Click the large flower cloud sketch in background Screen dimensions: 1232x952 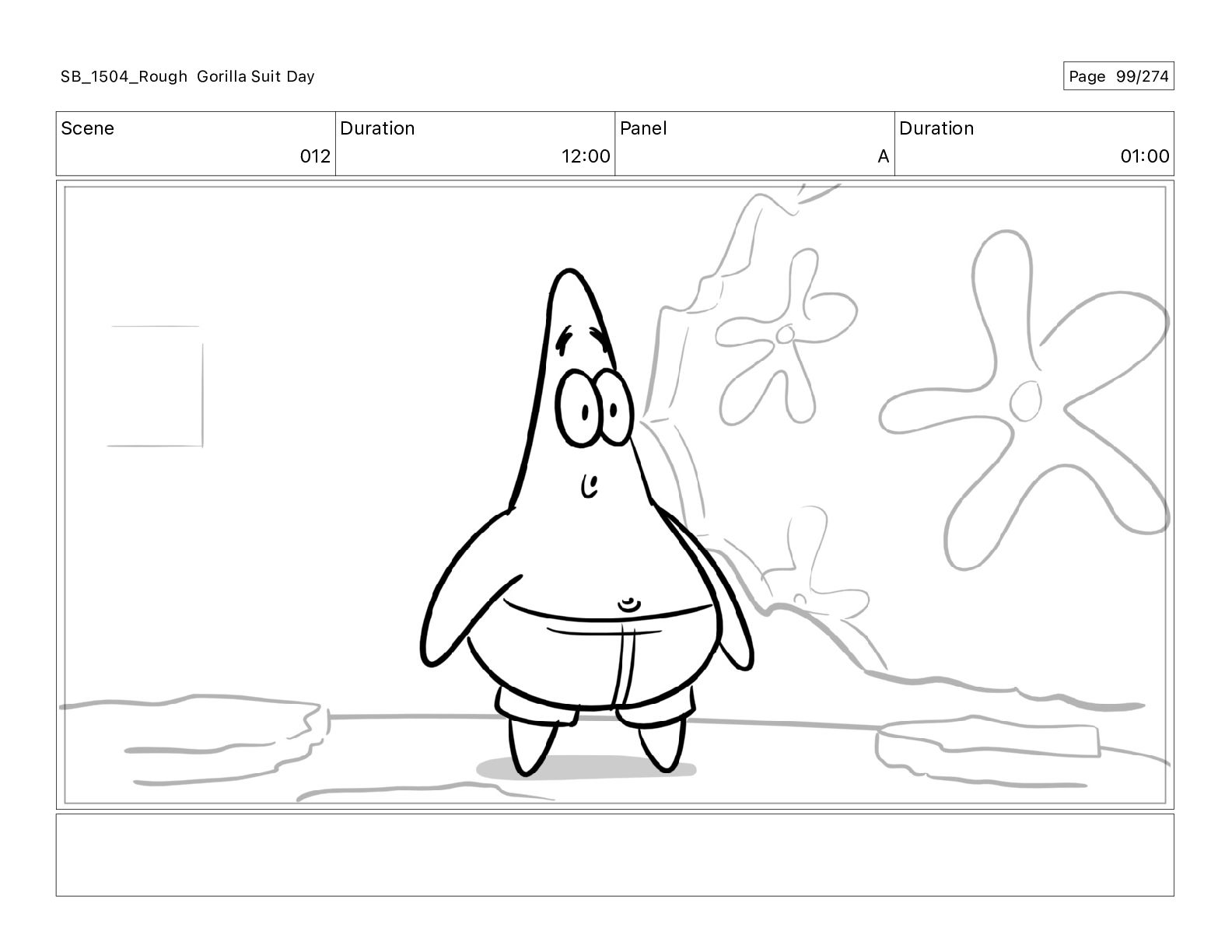[x=1025, y=400]
